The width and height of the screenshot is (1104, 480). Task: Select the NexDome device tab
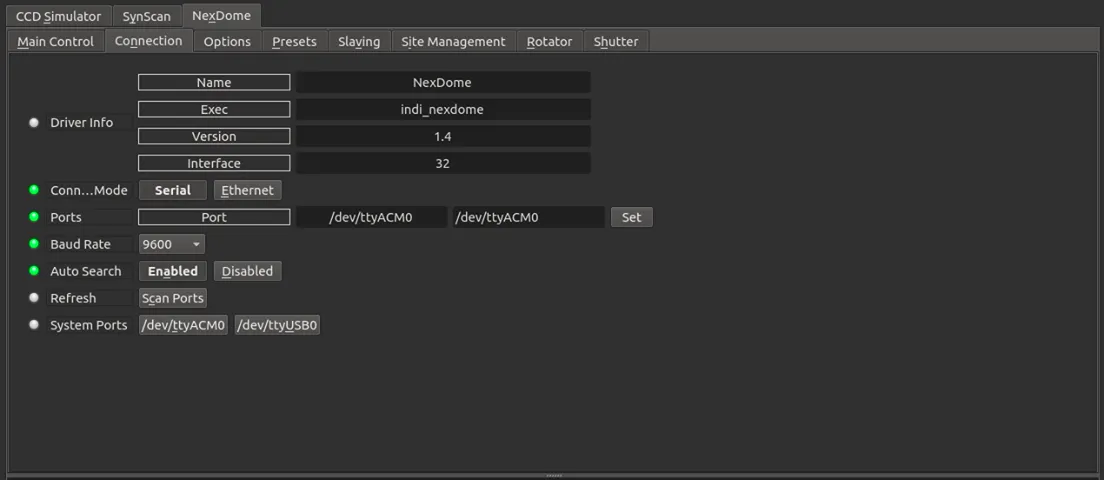221,15
